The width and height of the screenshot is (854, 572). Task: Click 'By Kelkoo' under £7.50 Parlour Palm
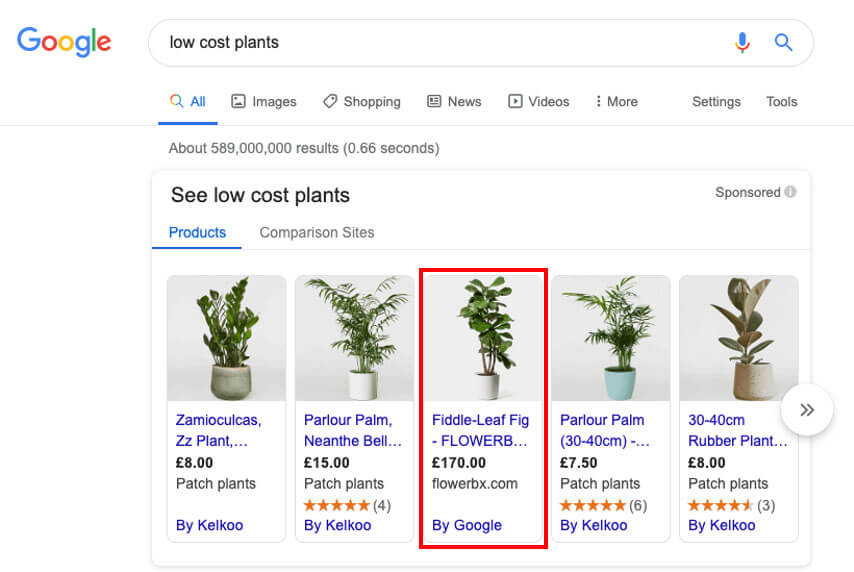(594, 526)
